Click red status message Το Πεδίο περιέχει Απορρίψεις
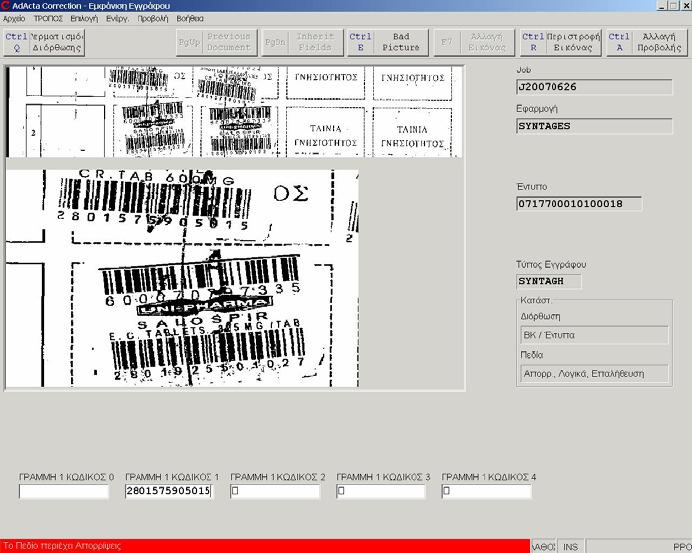This screenshot has height=553, width=692. [x=265, y=546]
